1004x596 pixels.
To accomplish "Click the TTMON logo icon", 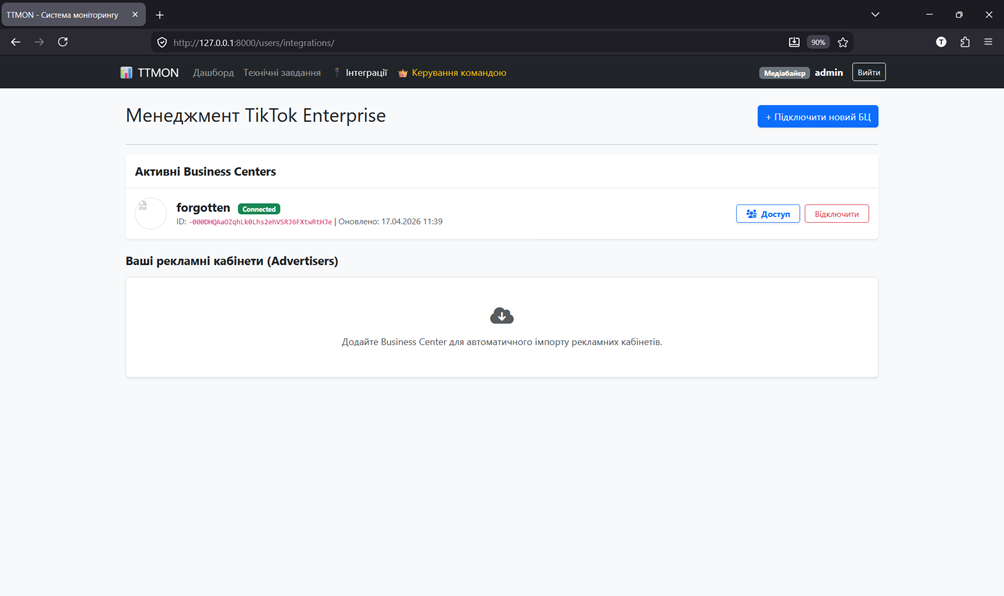I will coord(126,72).
